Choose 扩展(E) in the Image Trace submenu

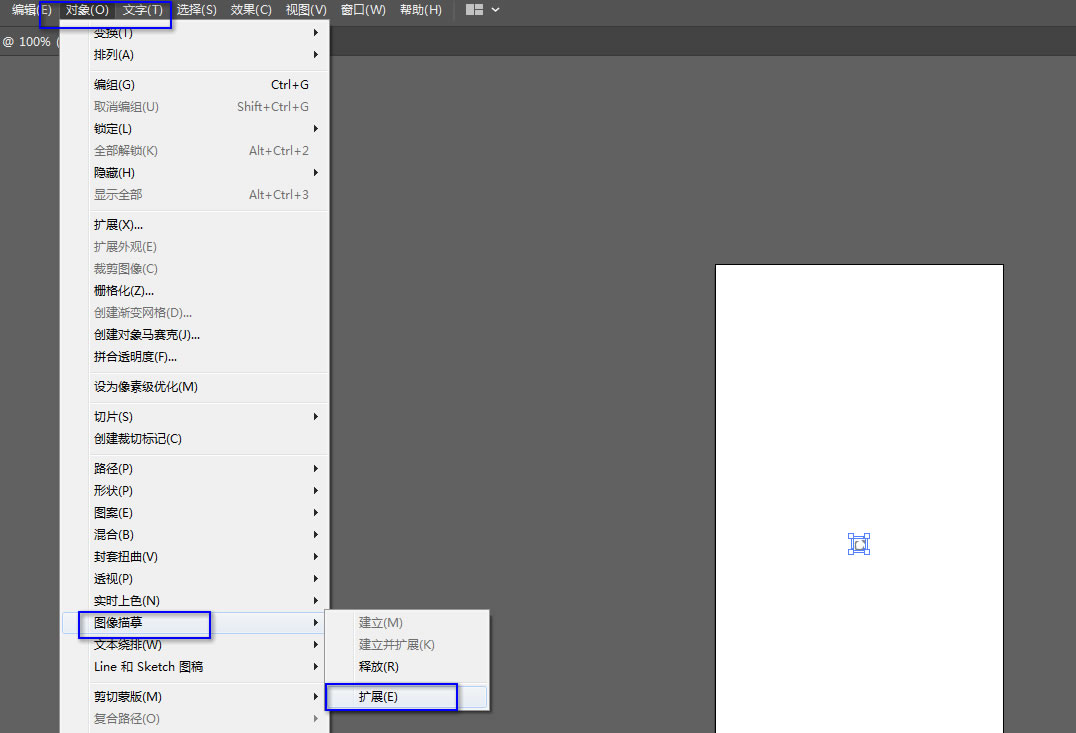pyautogui.click(x=379, y=697)
